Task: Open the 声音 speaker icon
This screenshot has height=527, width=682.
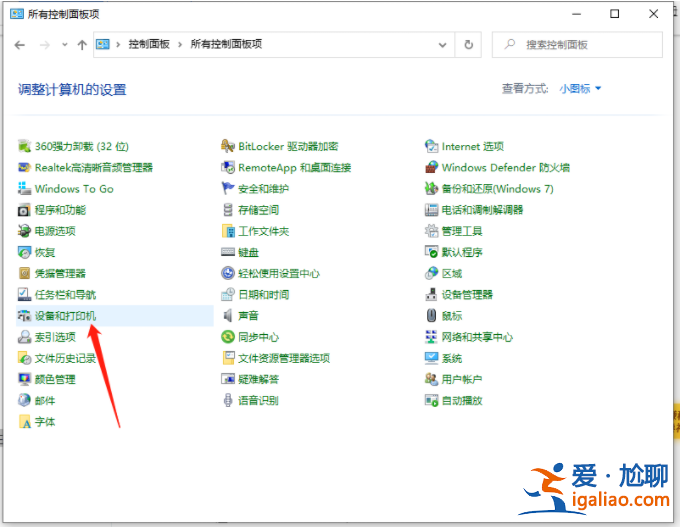Action: (x=228, y=316)
